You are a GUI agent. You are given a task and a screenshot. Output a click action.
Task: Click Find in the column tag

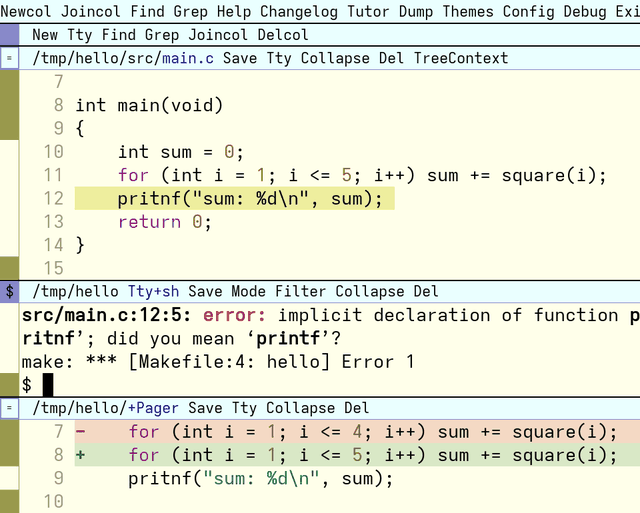click(119, 35)
